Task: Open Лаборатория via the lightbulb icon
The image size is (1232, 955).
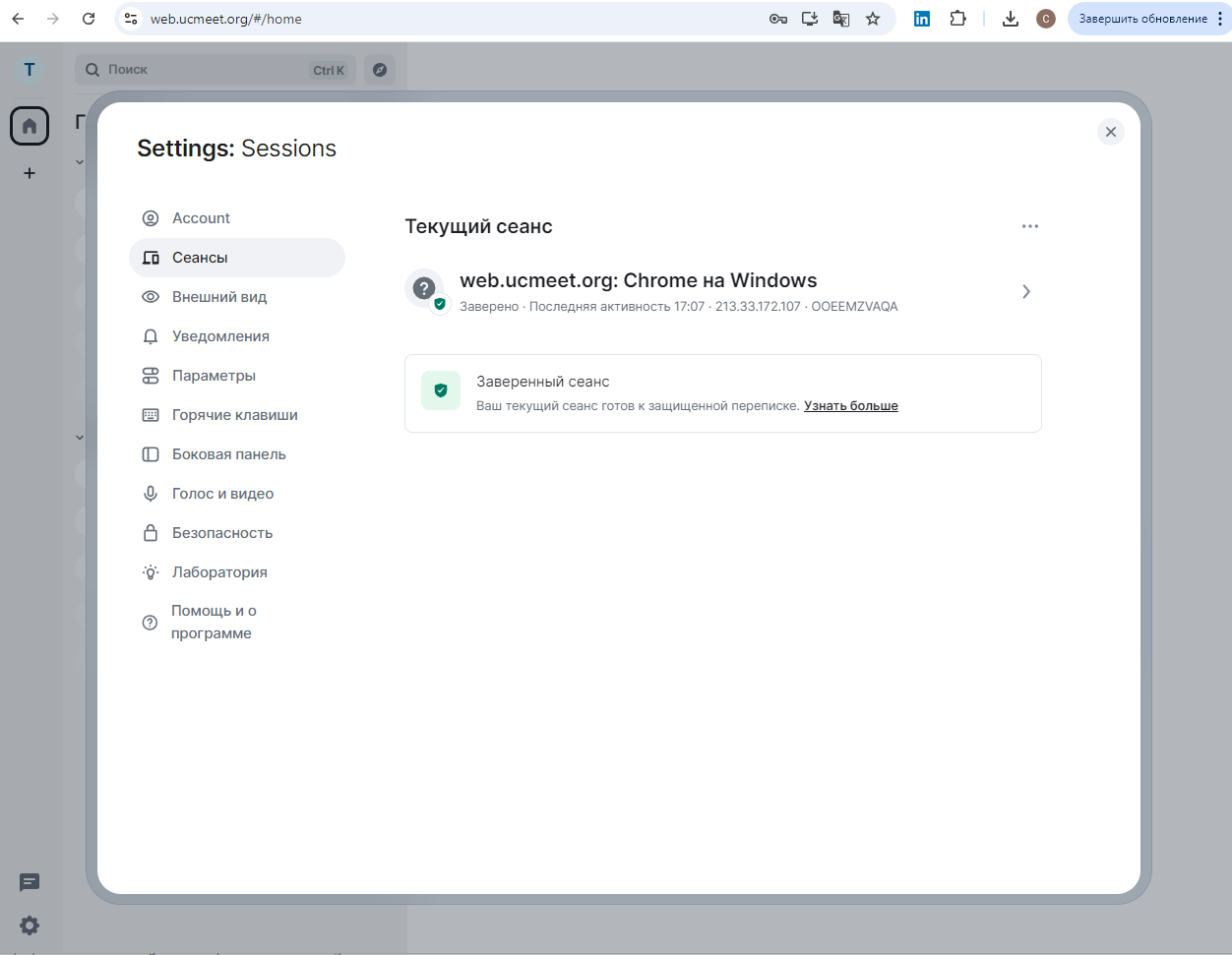Action: (x=150, y=571)
